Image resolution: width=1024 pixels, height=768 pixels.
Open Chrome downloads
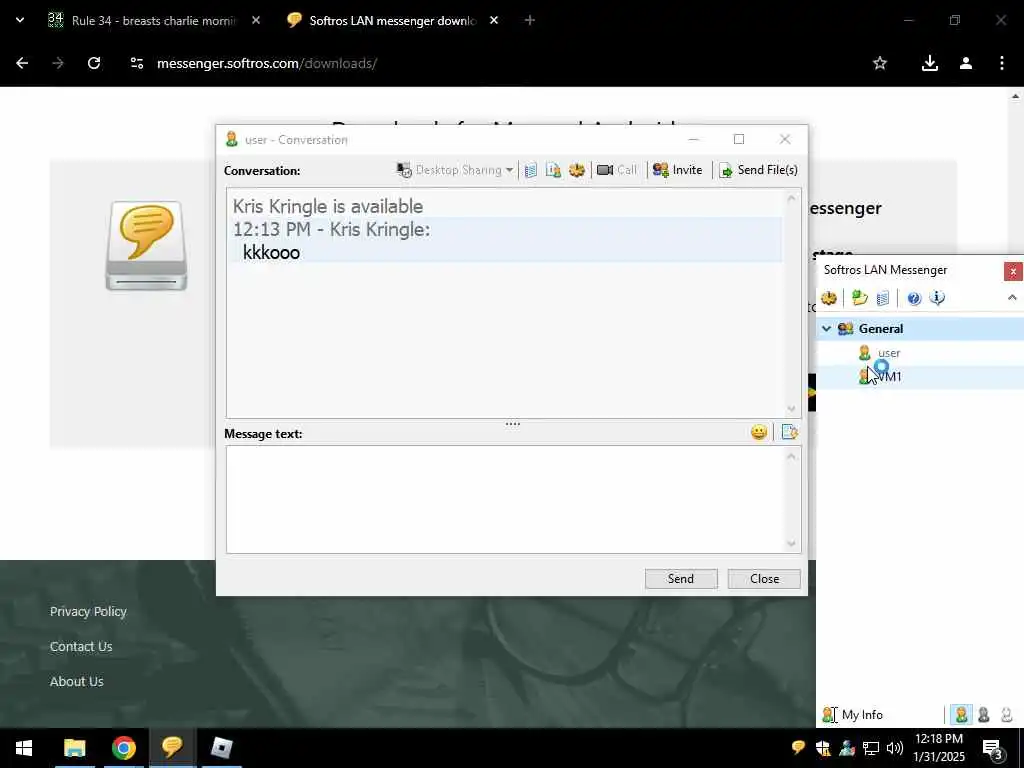(x=929, y=63)
